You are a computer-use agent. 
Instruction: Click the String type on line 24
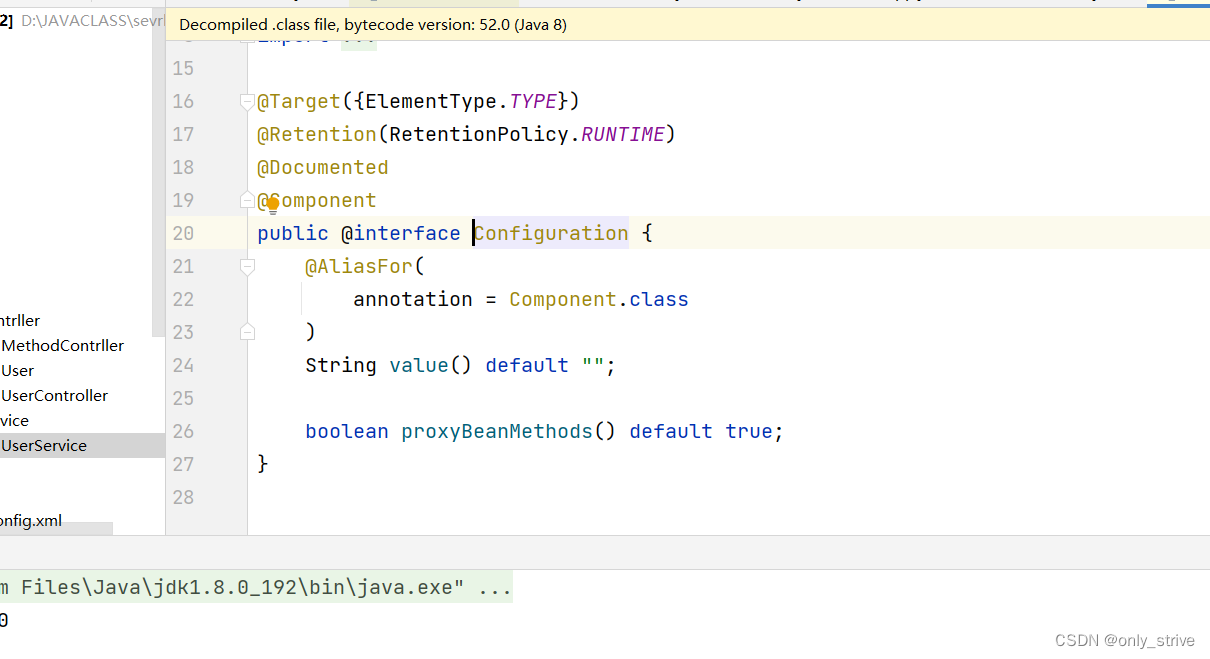341,365
